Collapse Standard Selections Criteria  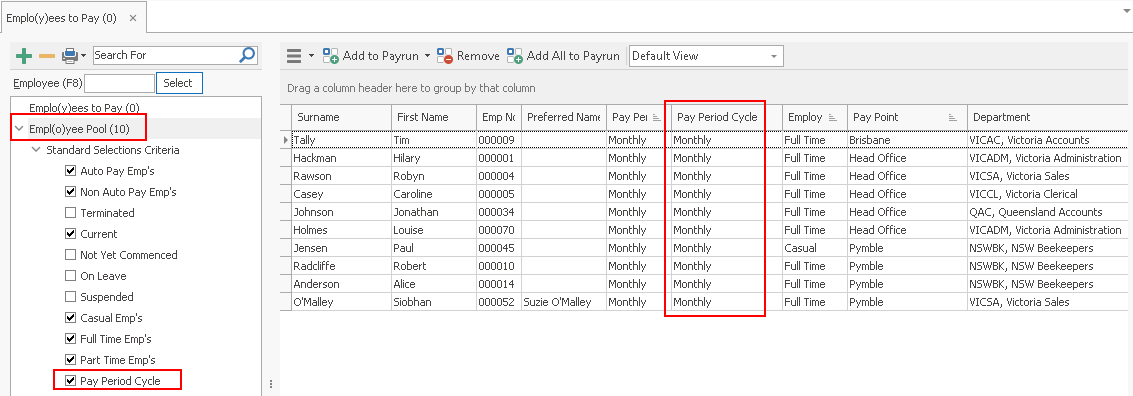[36, 150]
